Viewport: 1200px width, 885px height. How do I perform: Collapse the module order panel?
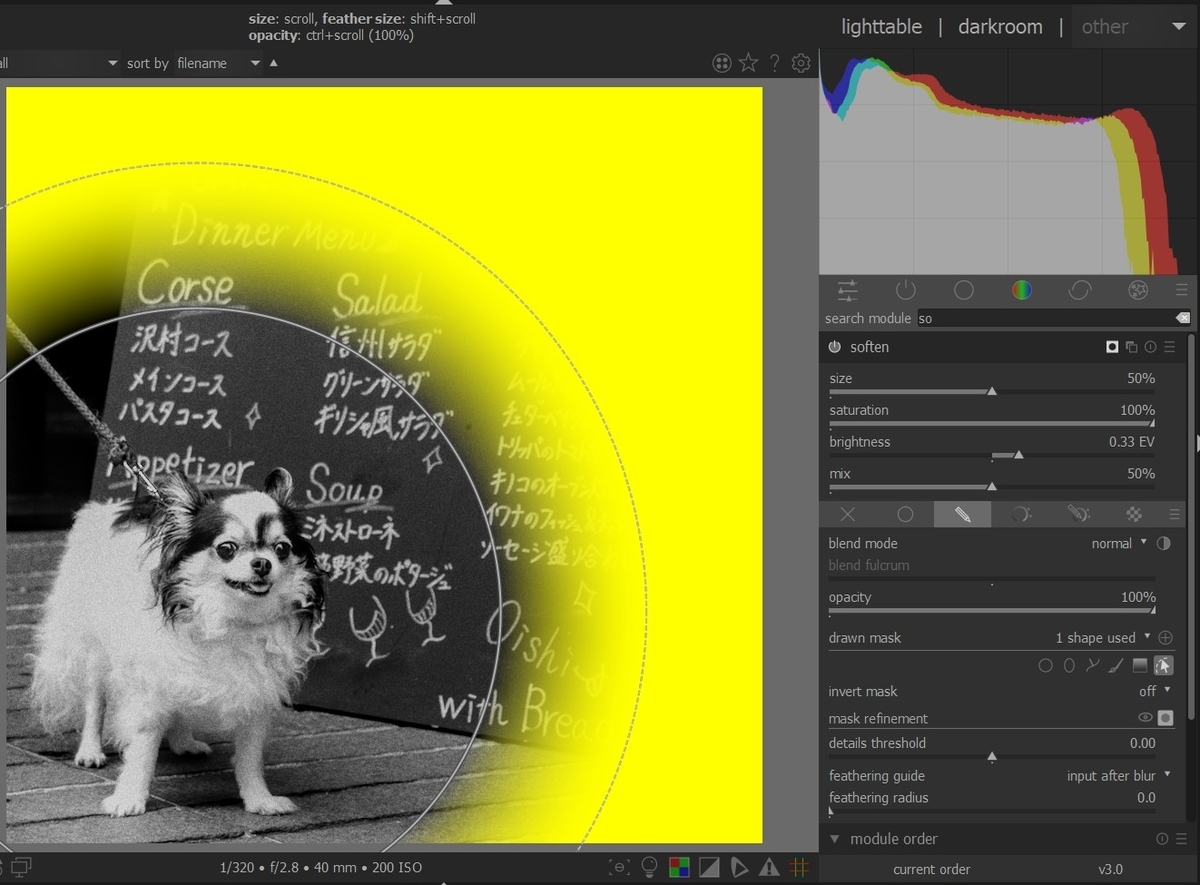(835, 839)
